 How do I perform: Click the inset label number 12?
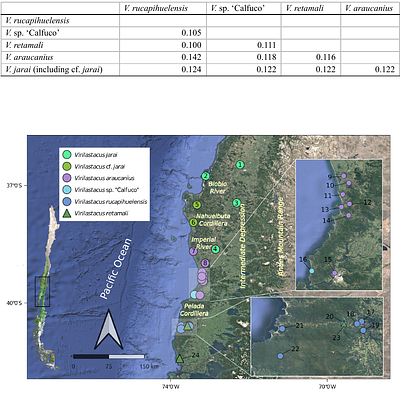pyautogui.click(x=367, y=202)
